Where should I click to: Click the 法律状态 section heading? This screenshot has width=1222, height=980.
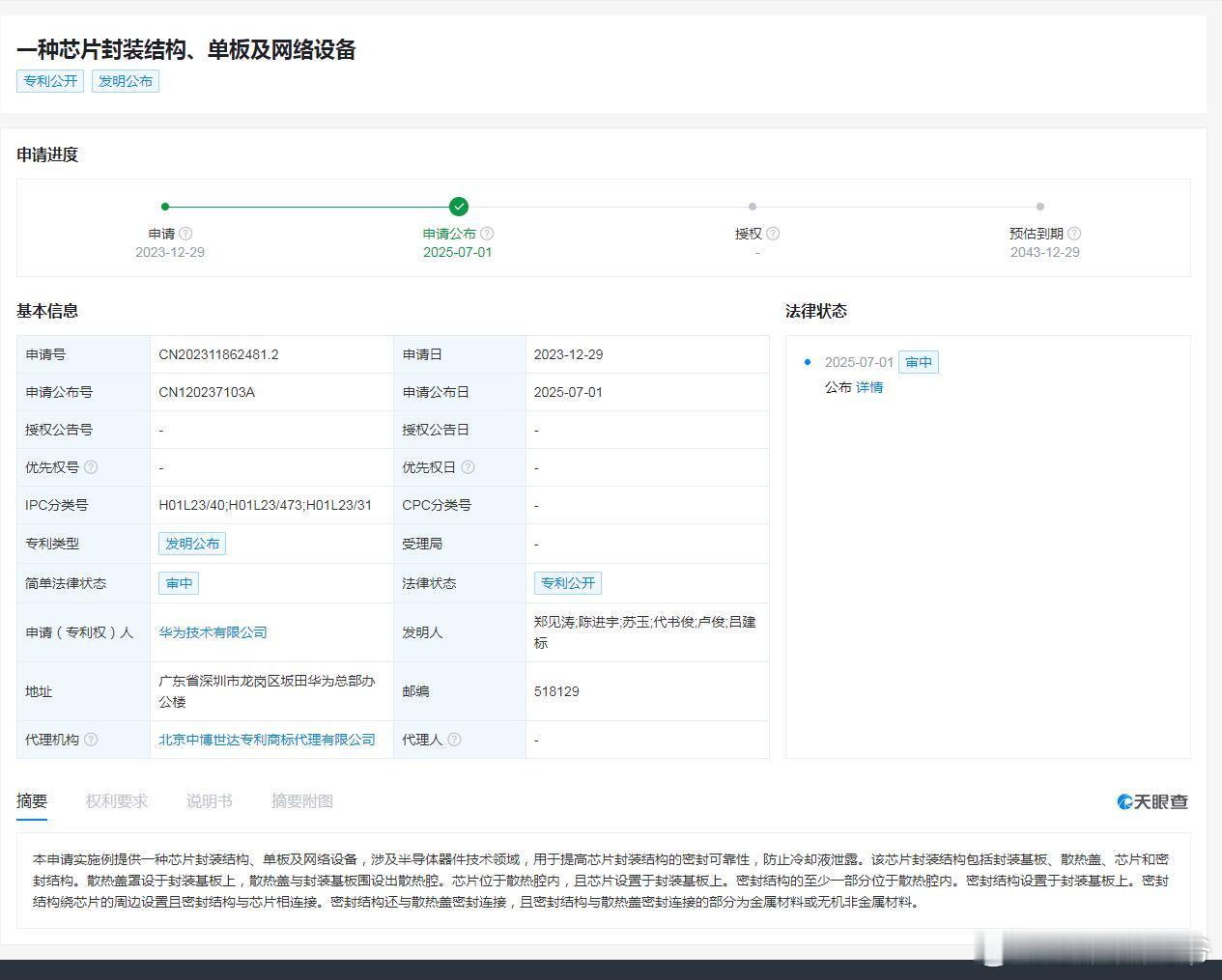point(816,311)
